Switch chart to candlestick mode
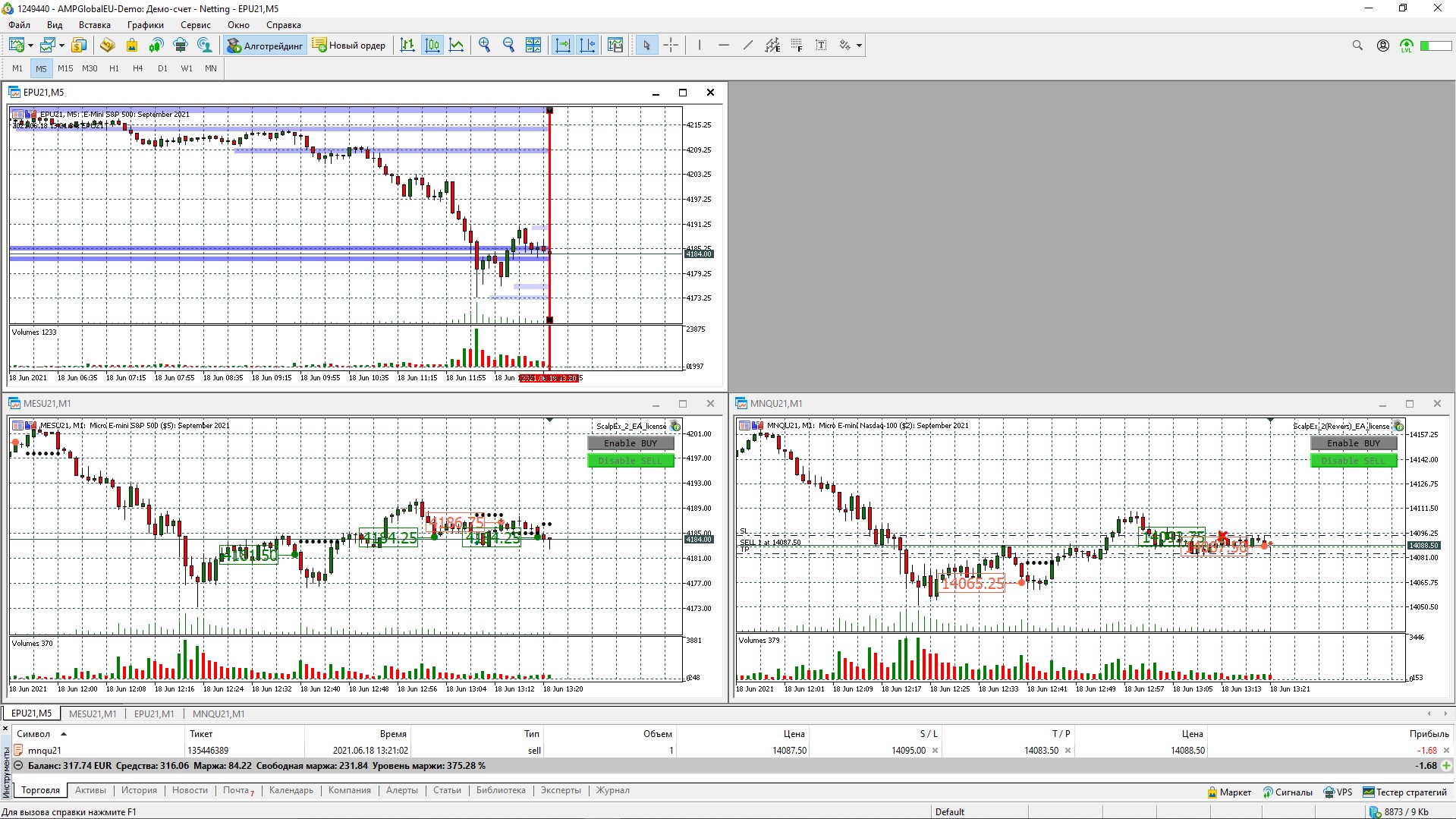Viewport: 1456px width, 819px height. (x=432, y=46)
